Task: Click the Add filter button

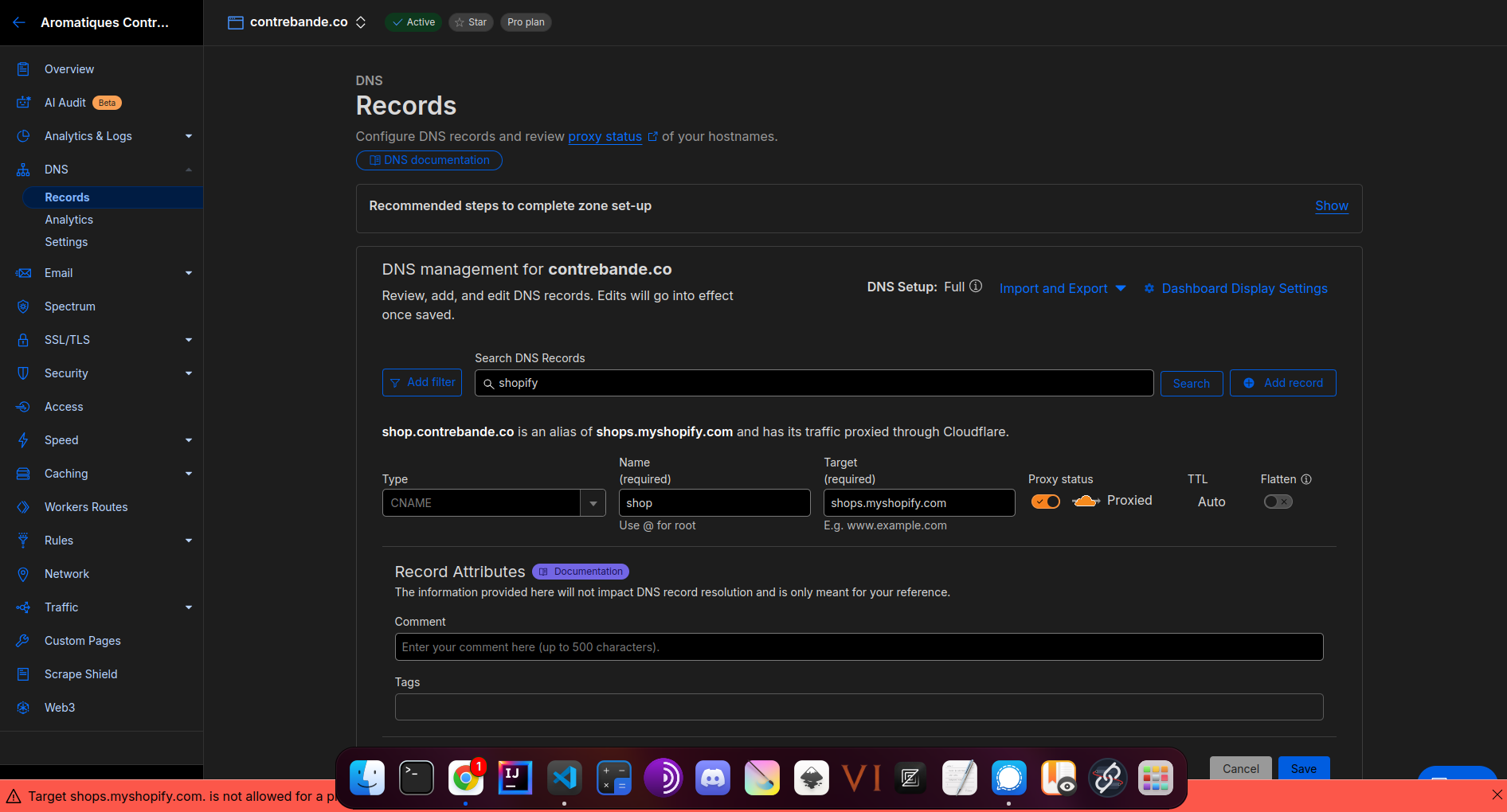Action: point(423,383)
